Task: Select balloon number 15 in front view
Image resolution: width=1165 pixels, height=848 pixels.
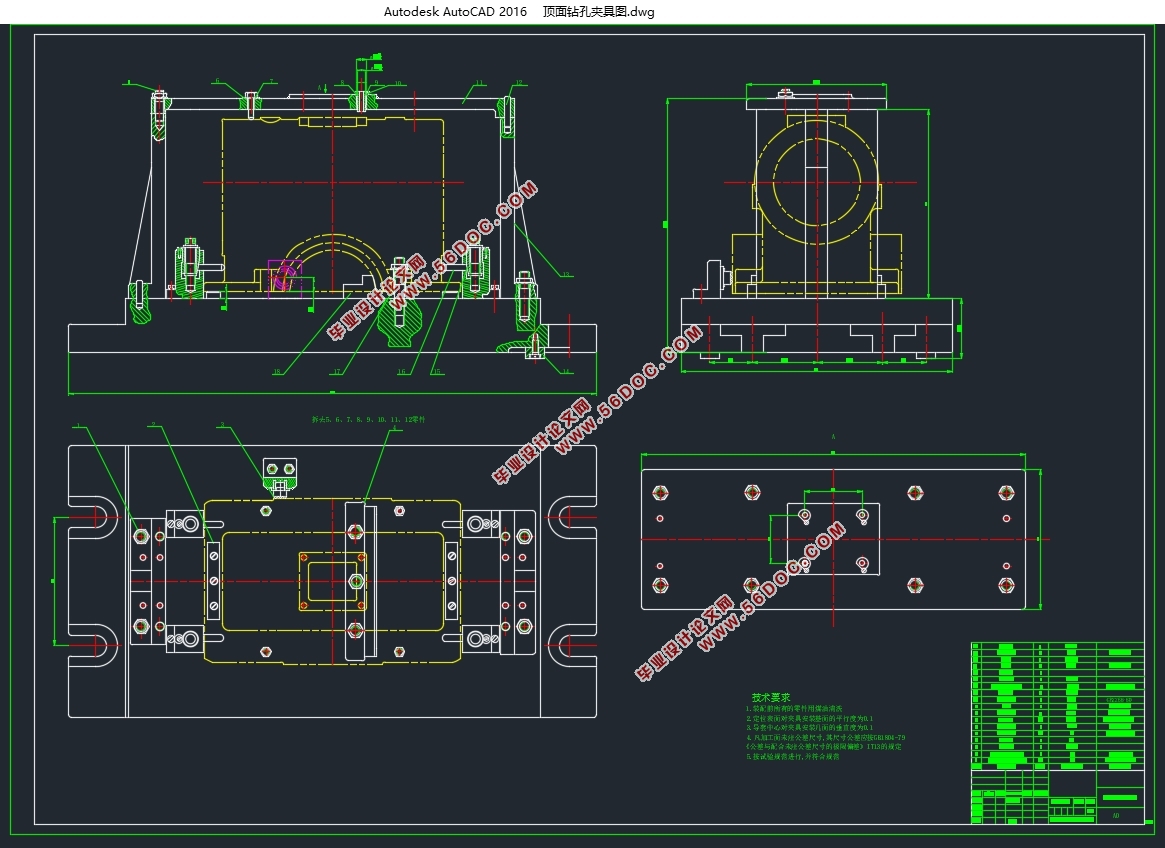Action: (436, 372)
